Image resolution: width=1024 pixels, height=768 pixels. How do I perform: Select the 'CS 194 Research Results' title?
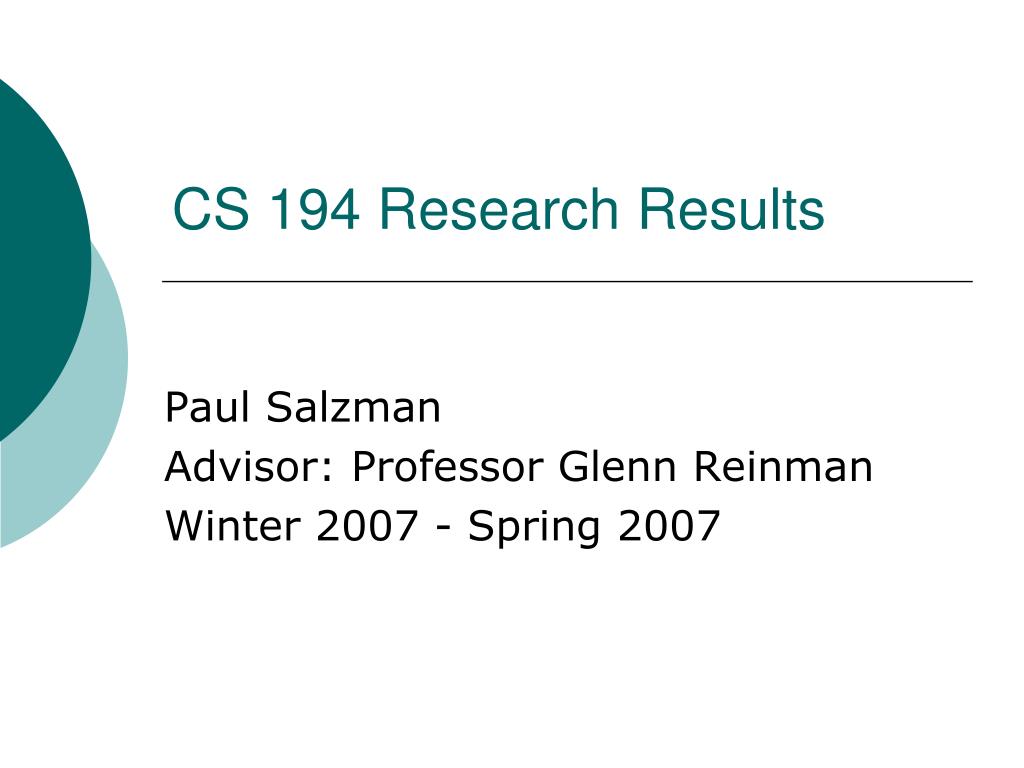(498, 209)
